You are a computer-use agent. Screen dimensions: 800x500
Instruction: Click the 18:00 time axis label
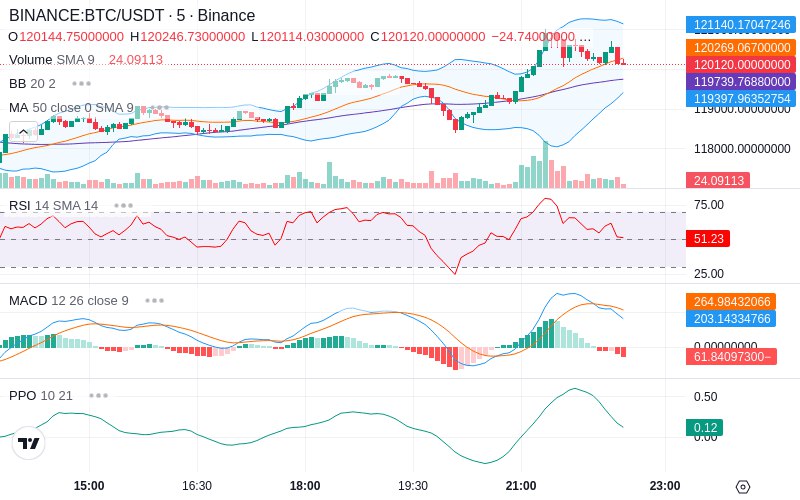pyautogui.click(x=305, y=486)
